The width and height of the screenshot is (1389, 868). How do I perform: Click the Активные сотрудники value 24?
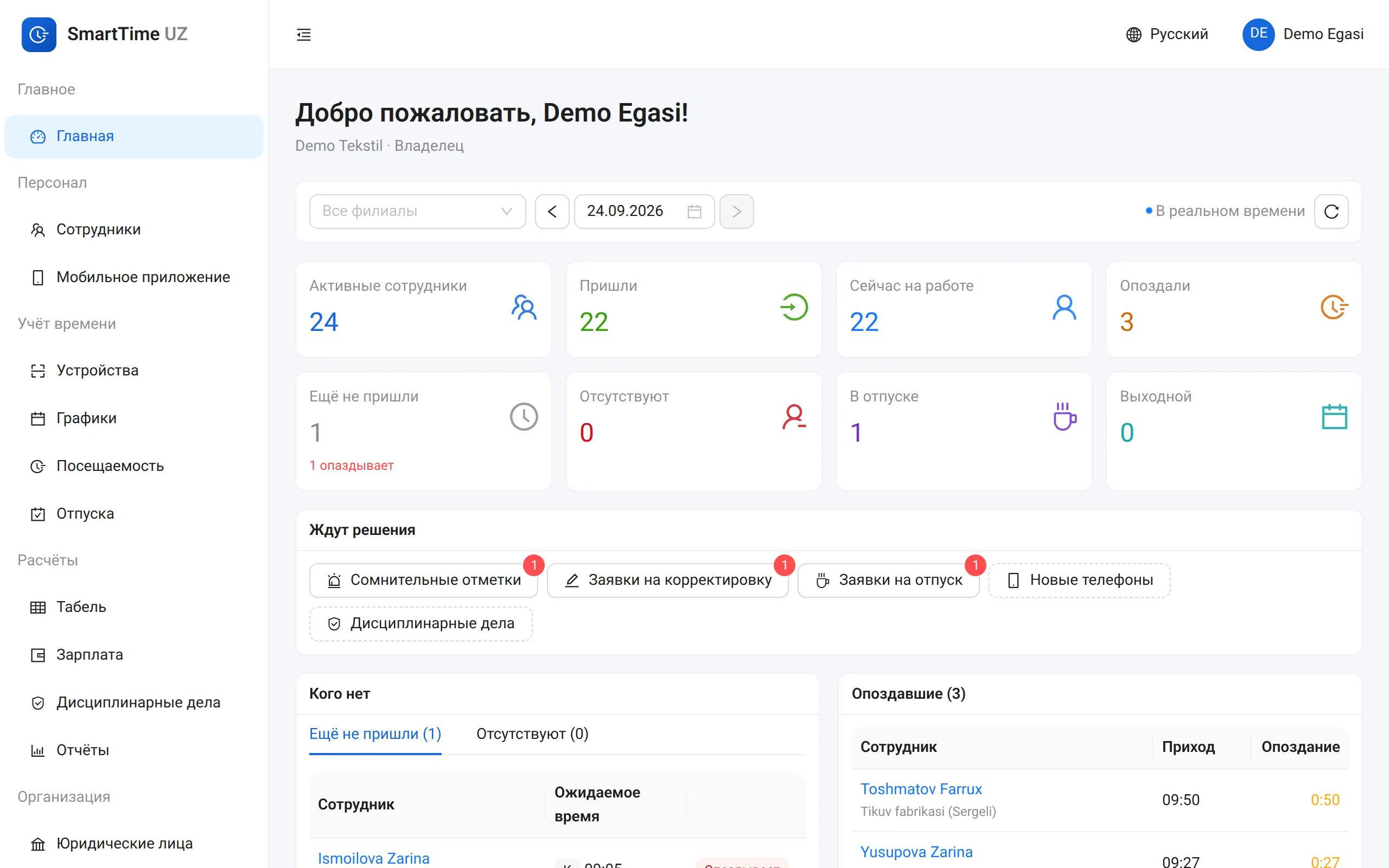[x=324, y=322]
